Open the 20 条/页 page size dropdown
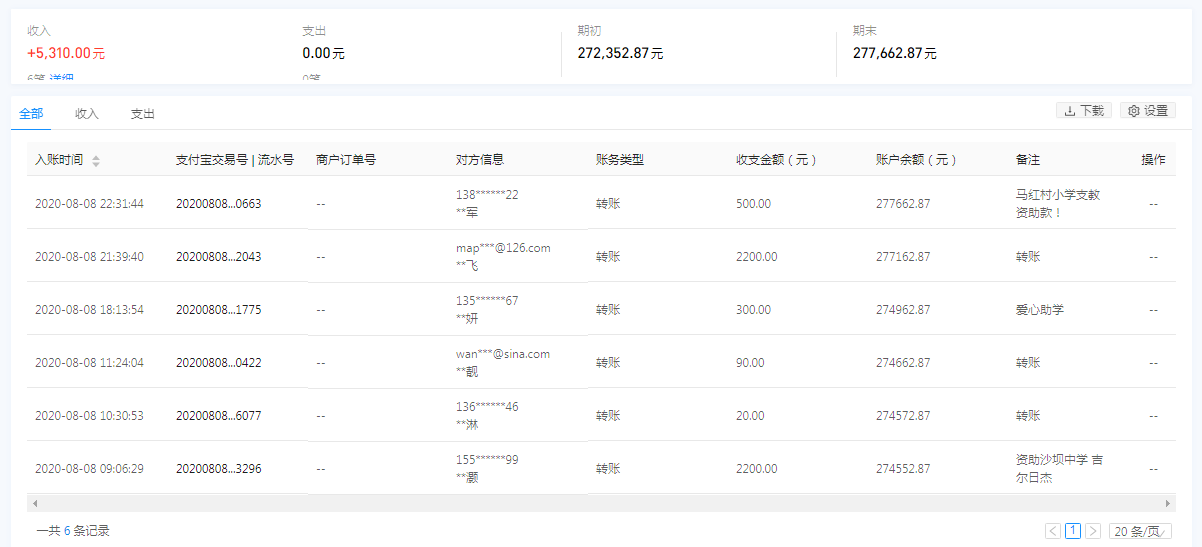 pos(1140,531)
